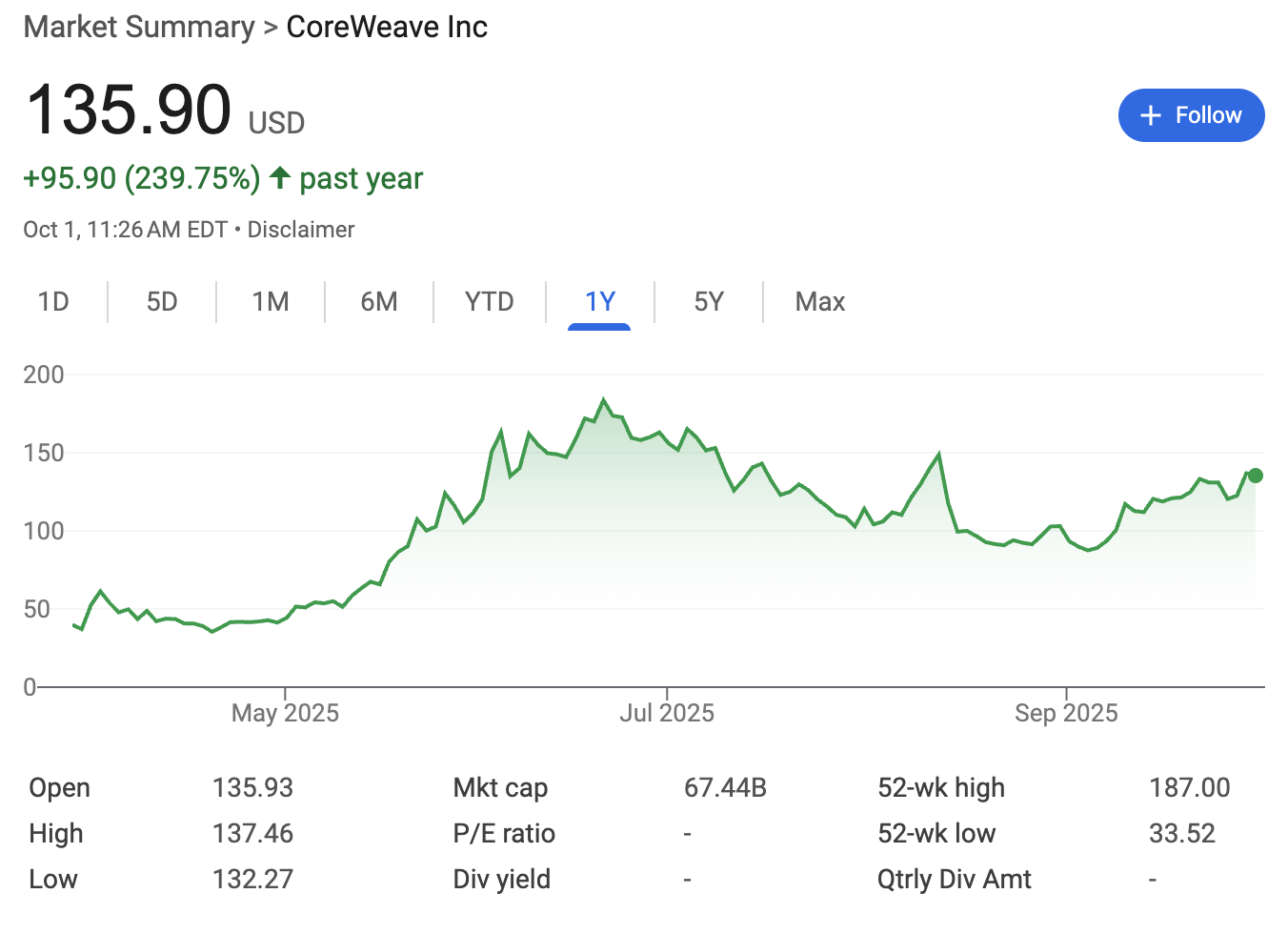
Task: Change chart to 5Y range
Action: [709, 302]
